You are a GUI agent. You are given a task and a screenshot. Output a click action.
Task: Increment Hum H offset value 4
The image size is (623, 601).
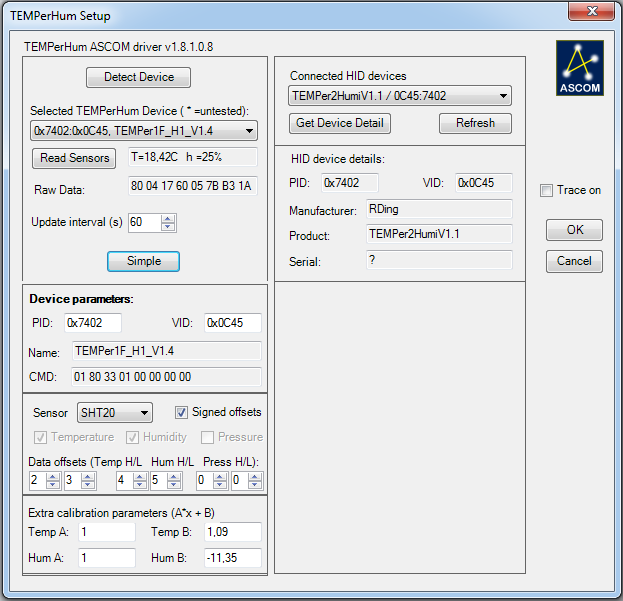(x=139, y=477)
